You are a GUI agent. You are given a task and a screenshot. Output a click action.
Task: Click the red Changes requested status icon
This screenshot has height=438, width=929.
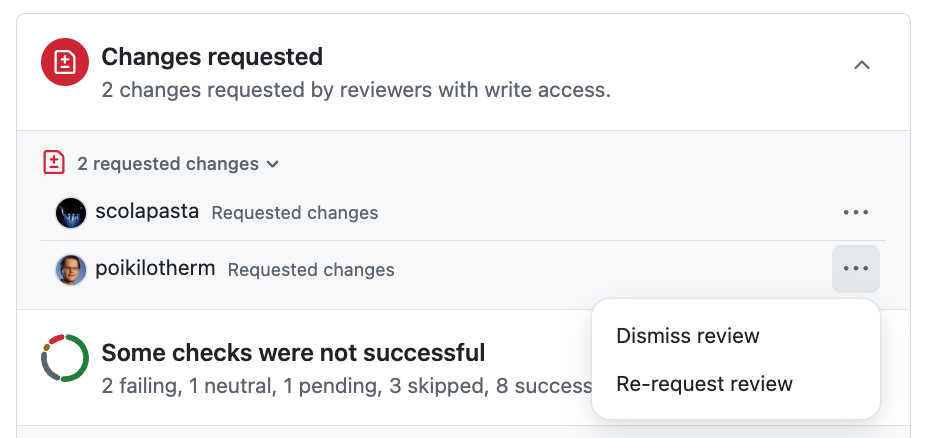(65, 65)
